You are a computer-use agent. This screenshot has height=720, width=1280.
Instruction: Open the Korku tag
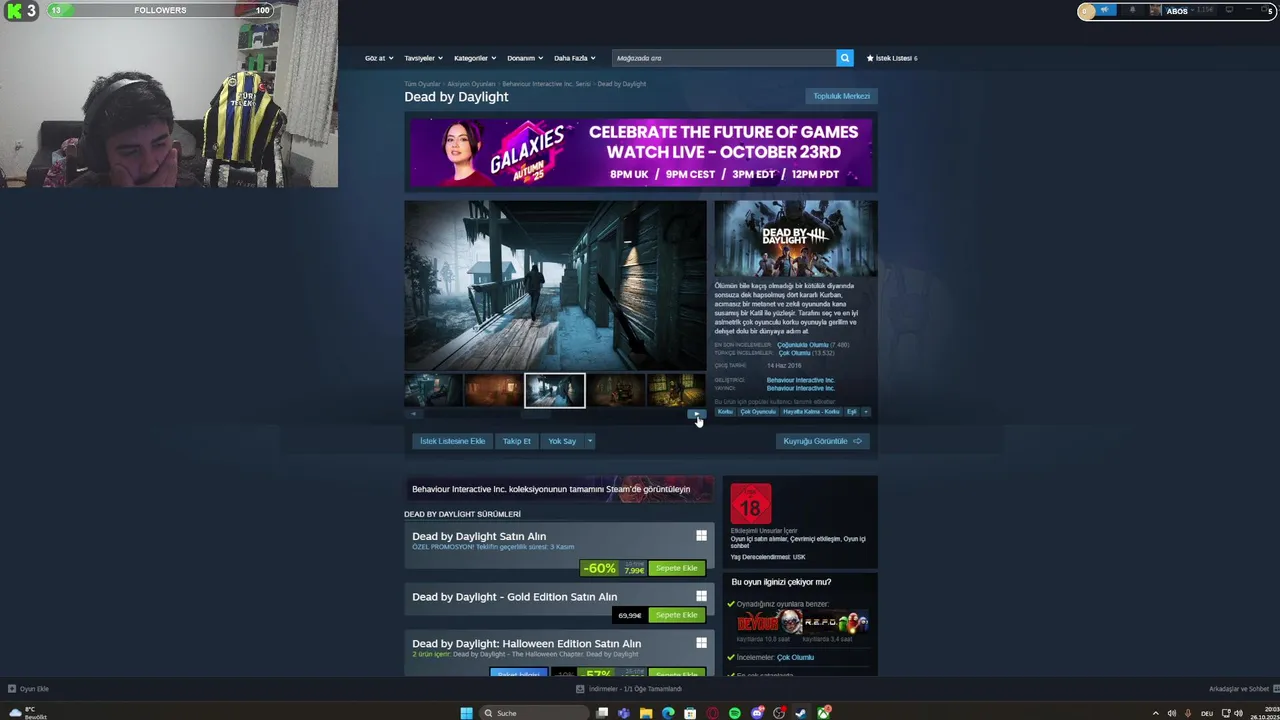click(725, 412)
